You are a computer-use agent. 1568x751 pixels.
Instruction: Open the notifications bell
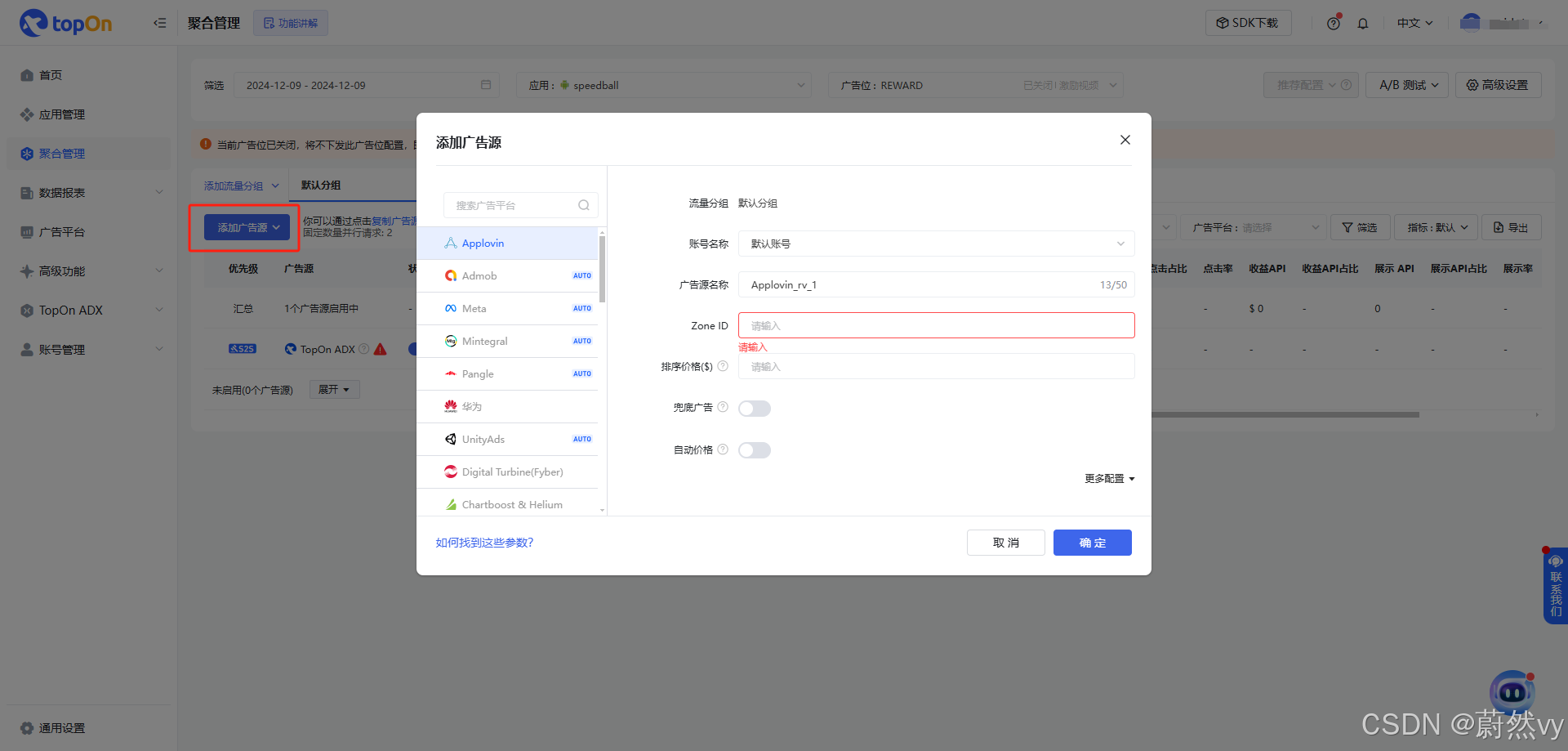(x=1363, y=23)
